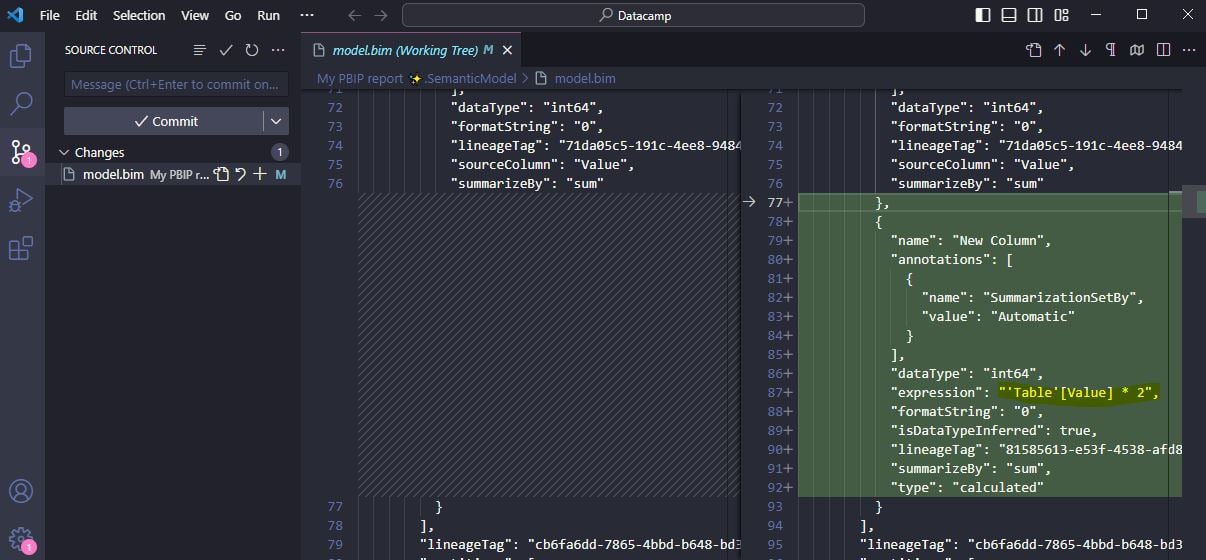Open the Search view in activity bar
The image size is (1206, 560).
pyautogui.click(x=21, y=103)
